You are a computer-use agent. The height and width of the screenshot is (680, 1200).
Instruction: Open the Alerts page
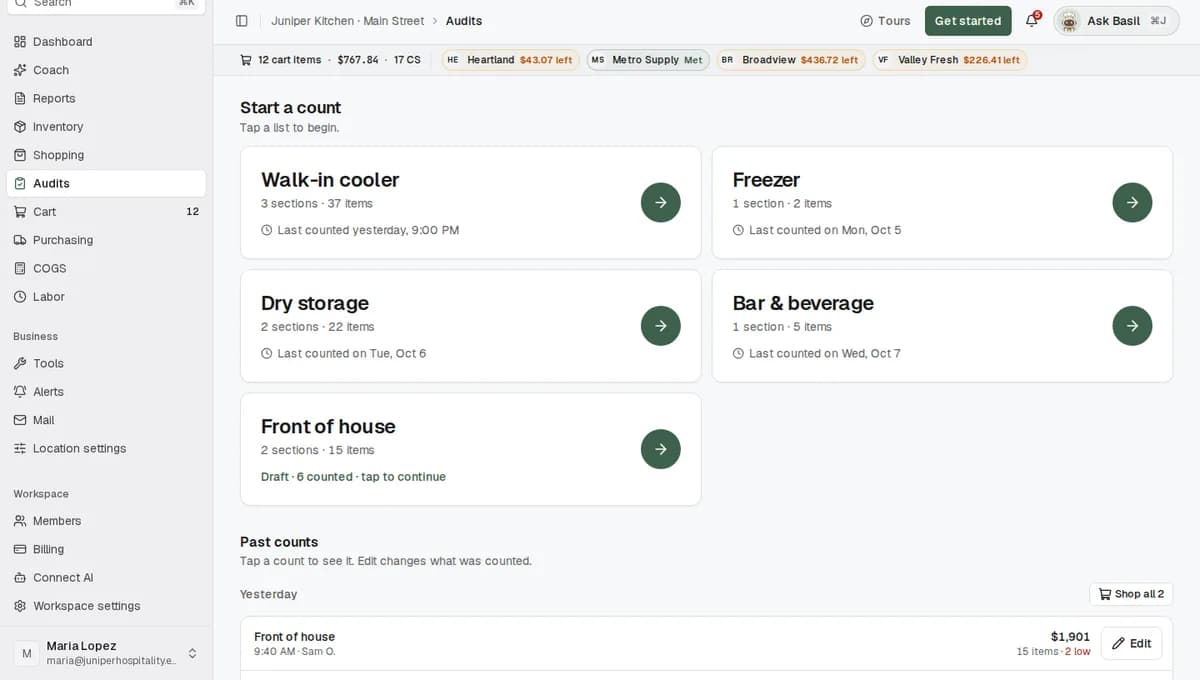click(x=106, y=392)
